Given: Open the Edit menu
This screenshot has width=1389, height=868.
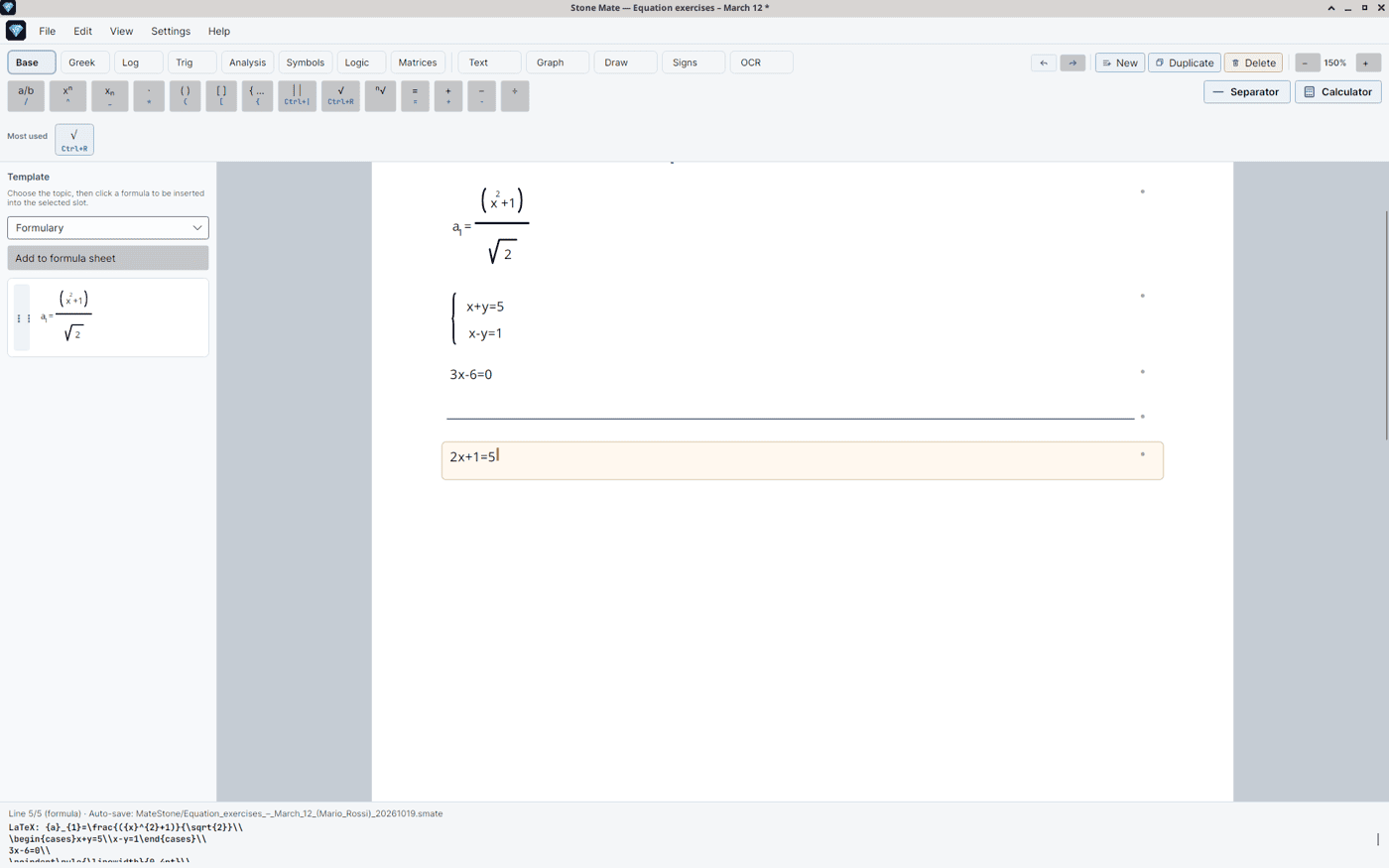Looking at the screenshot, I should pyautogui.click(x=82, y=31).
